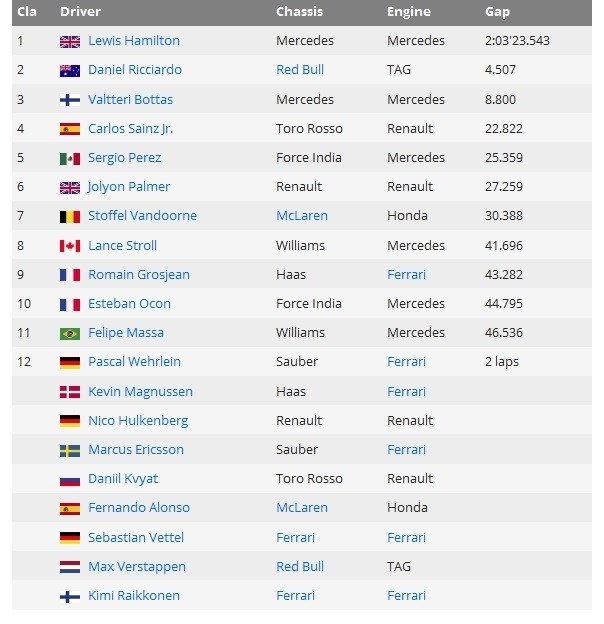Open Carlos Sainz Jr. driver link

[x=130, y=129]
